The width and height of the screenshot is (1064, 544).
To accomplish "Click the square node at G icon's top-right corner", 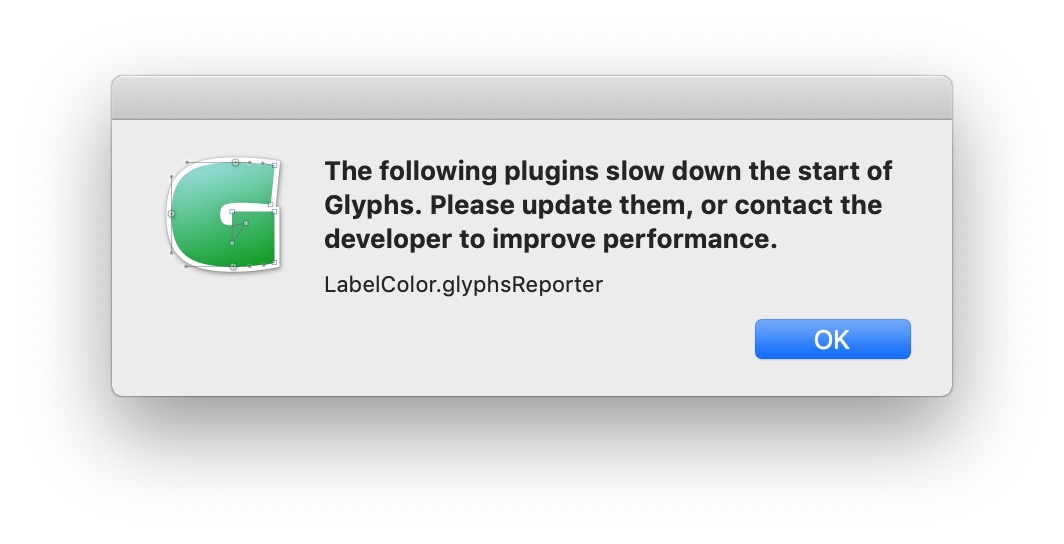I will [x=275, y=165].
